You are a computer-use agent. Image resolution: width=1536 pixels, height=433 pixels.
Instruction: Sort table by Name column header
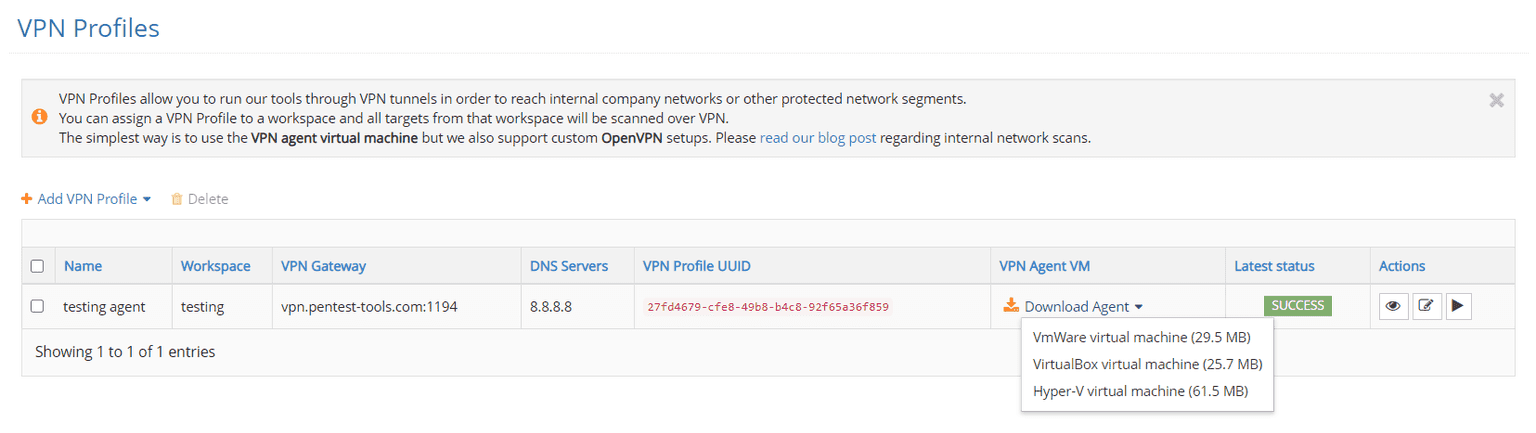click(83, 266)
